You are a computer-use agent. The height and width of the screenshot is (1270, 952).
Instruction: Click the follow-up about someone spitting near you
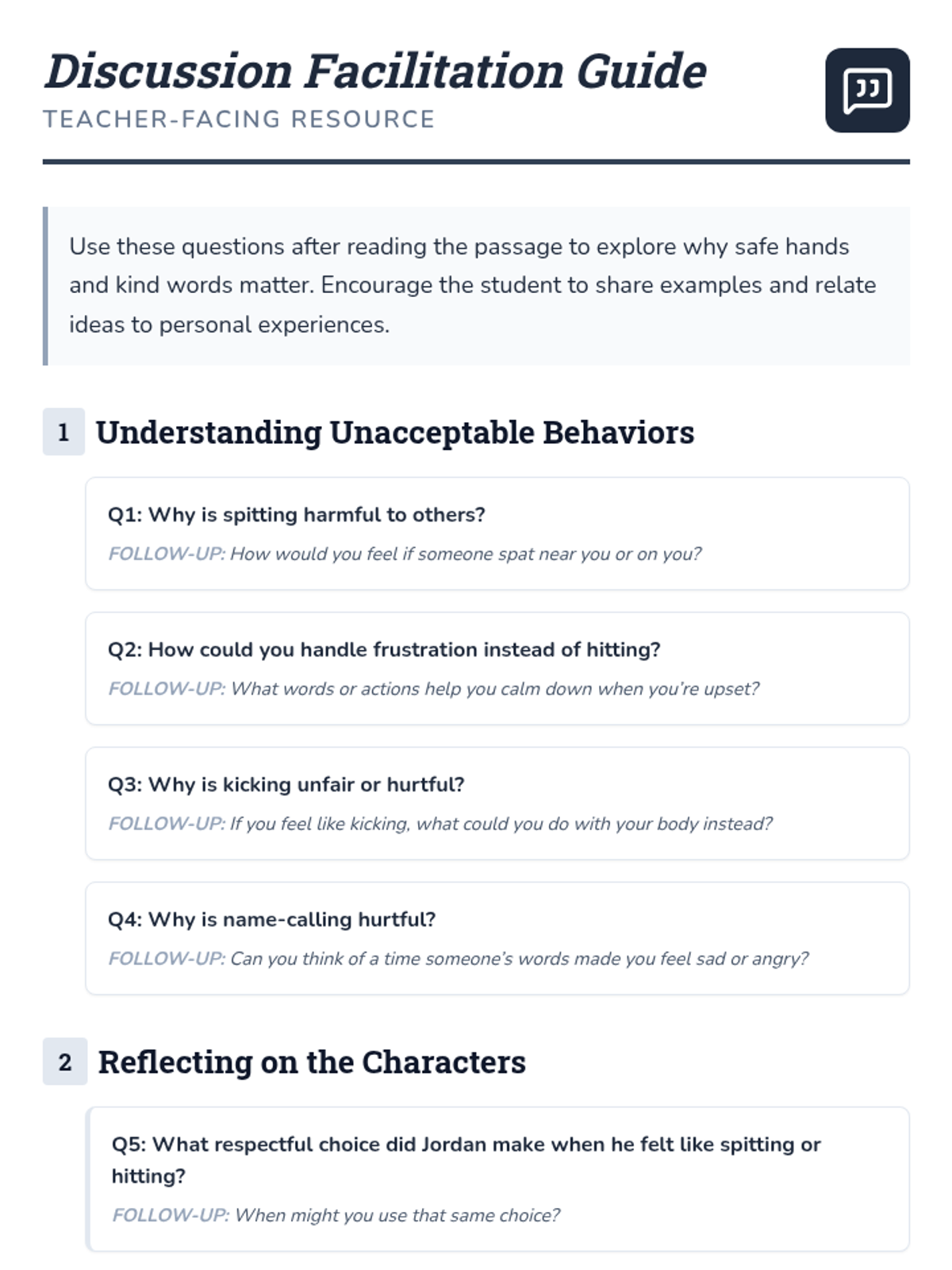405,554
